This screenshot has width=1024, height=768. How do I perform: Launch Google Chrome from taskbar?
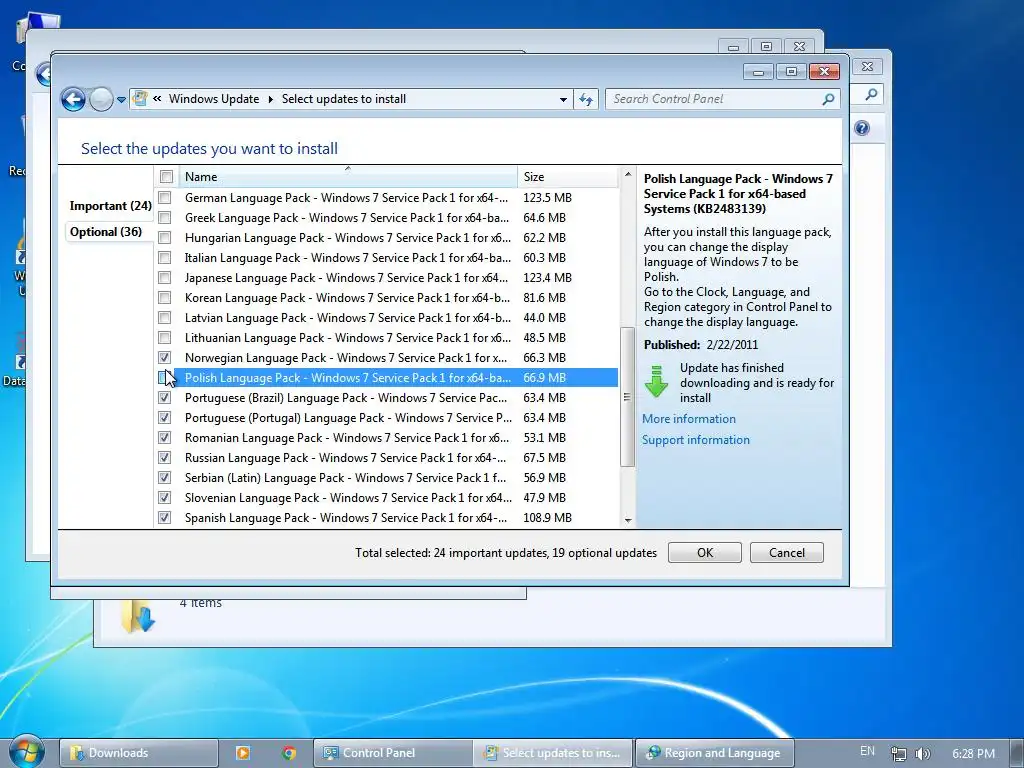289,753
